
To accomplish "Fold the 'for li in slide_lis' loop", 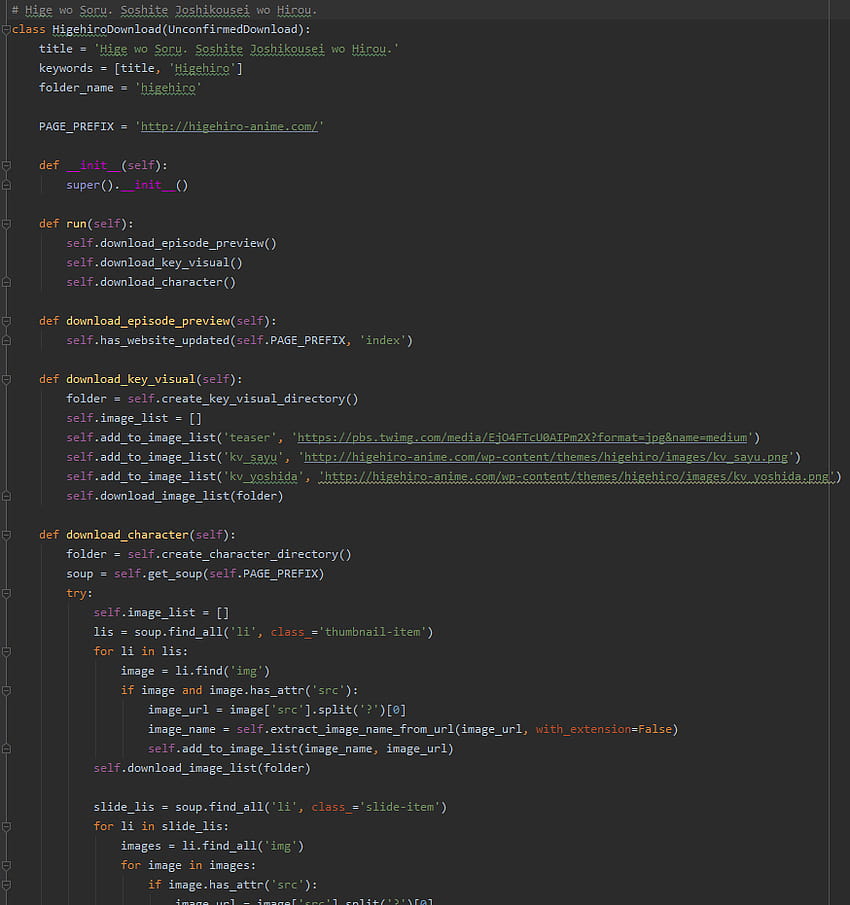I will [6, 827].
